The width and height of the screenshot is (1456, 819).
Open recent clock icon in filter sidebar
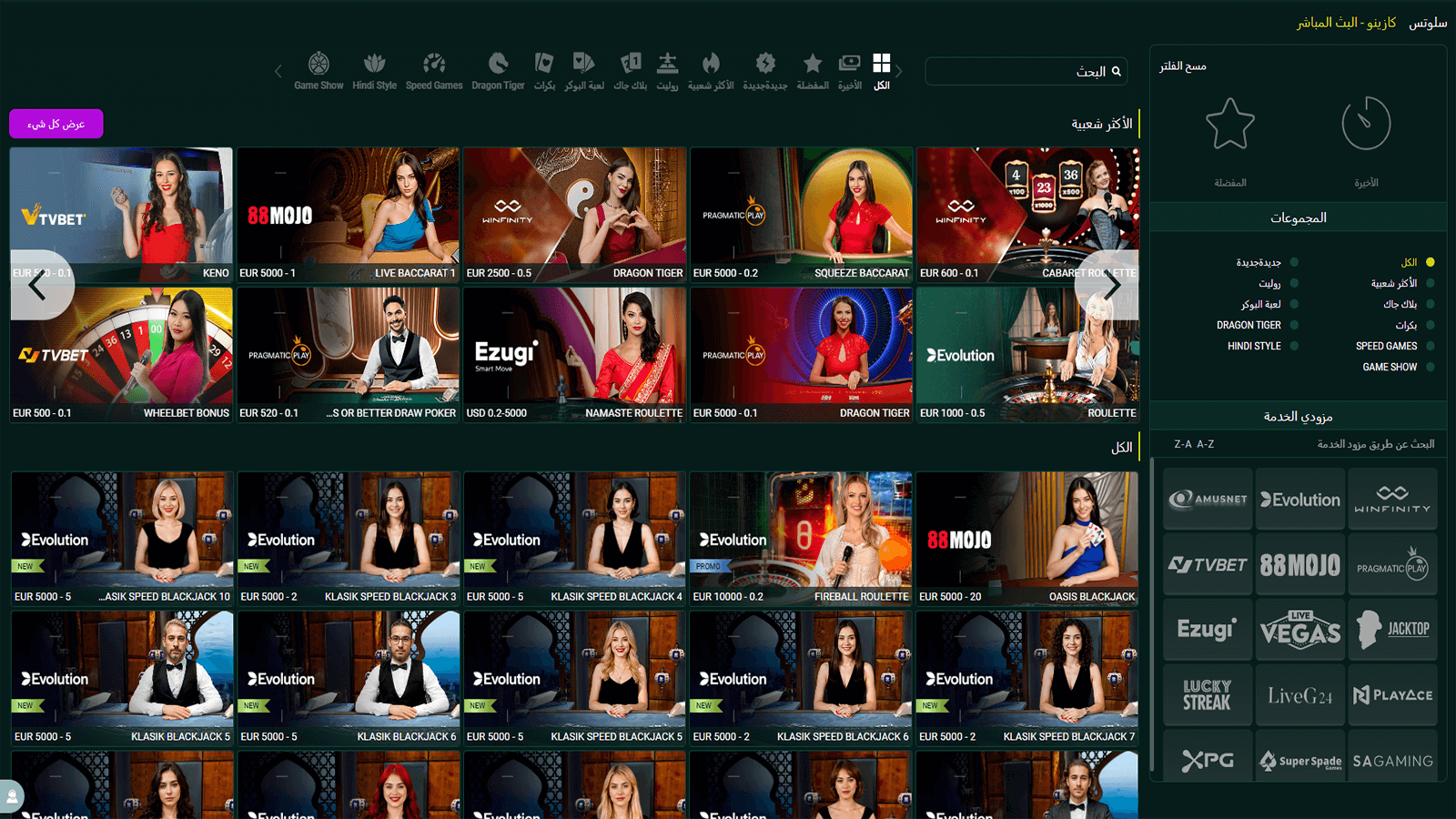coord(1366,124)
